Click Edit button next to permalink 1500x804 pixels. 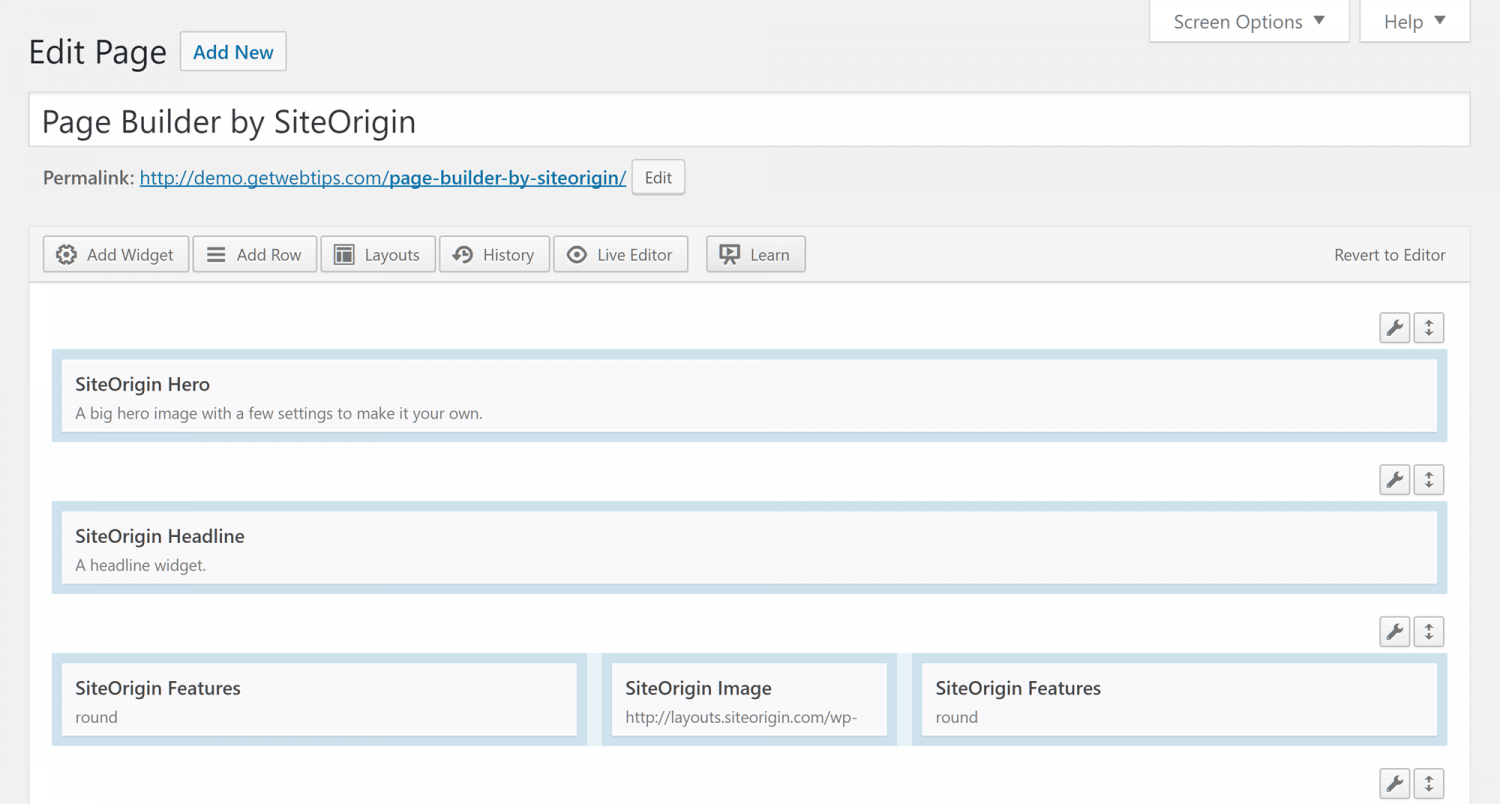[658, 178]
